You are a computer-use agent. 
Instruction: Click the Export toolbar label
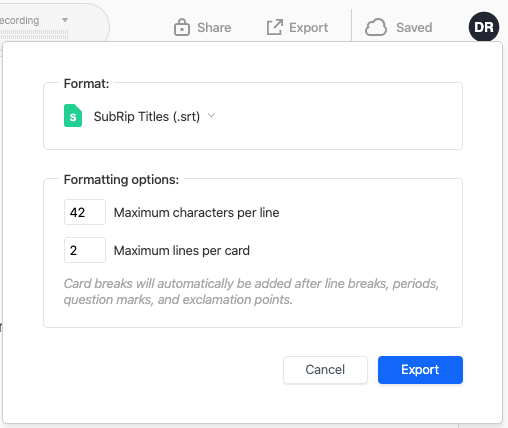309,28
